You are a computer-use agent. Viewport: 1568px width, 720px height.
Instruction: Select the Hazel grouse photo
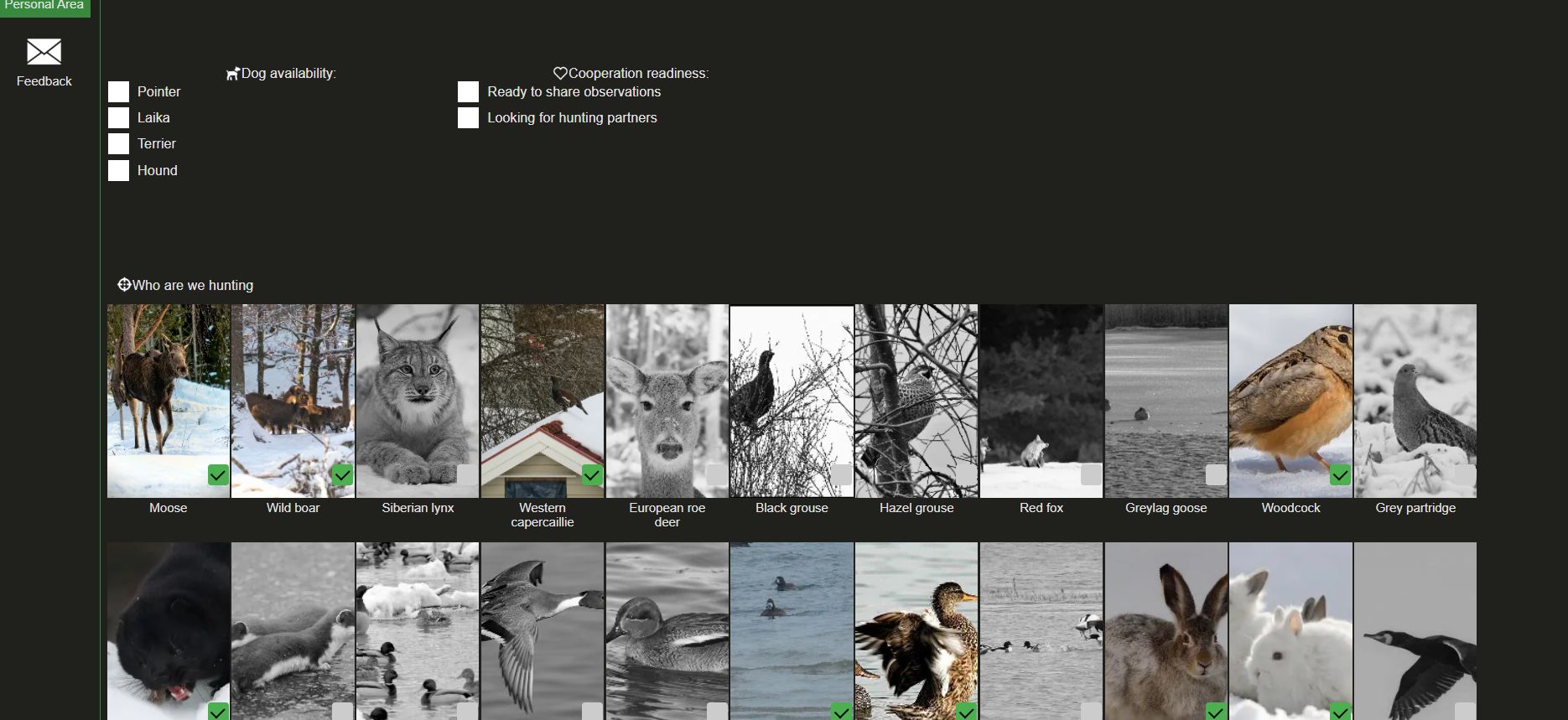click(x=916, y=401)
